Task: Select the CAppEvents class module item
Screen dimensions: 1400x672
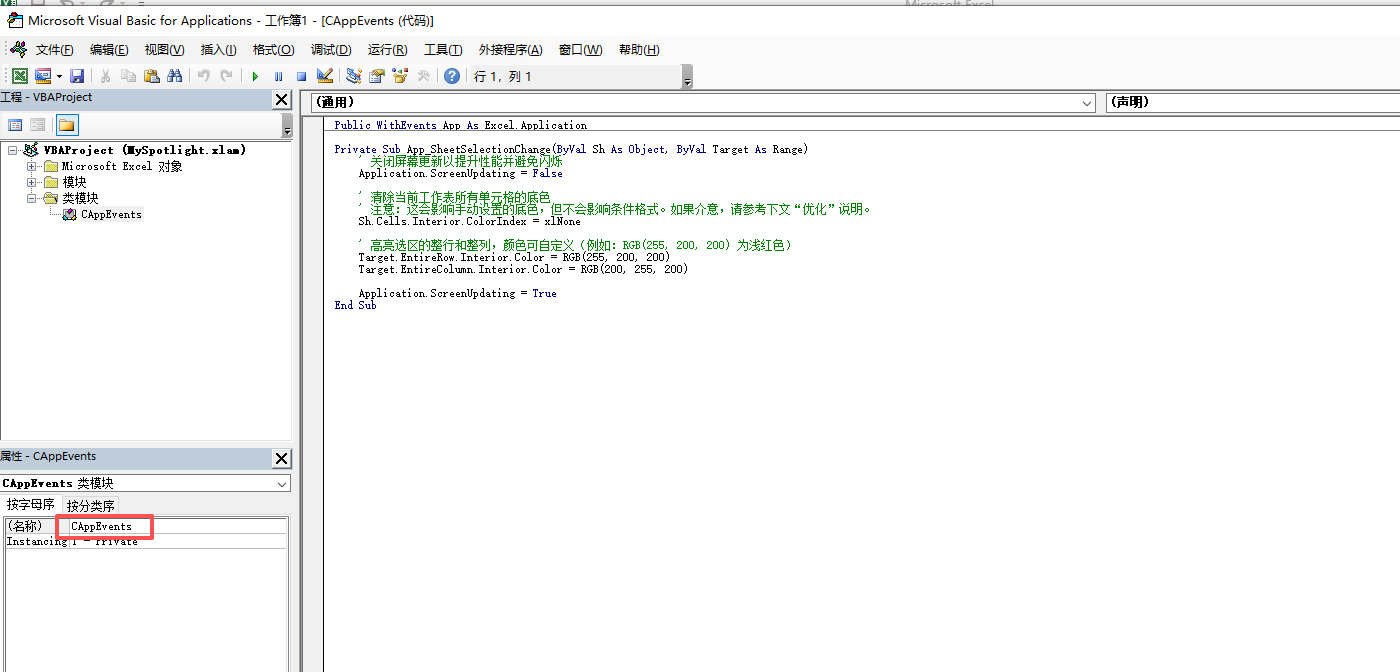Action: pos(111,214)
